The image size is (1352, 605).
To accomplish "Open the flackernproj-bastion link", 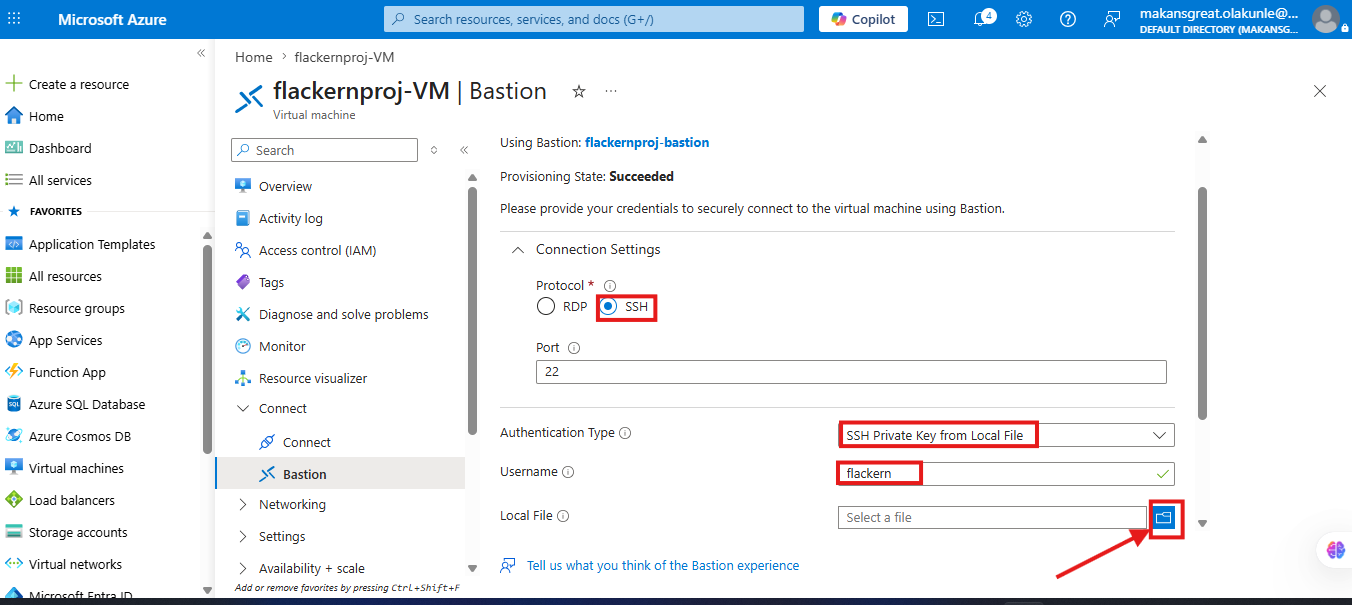I will 647,142.
